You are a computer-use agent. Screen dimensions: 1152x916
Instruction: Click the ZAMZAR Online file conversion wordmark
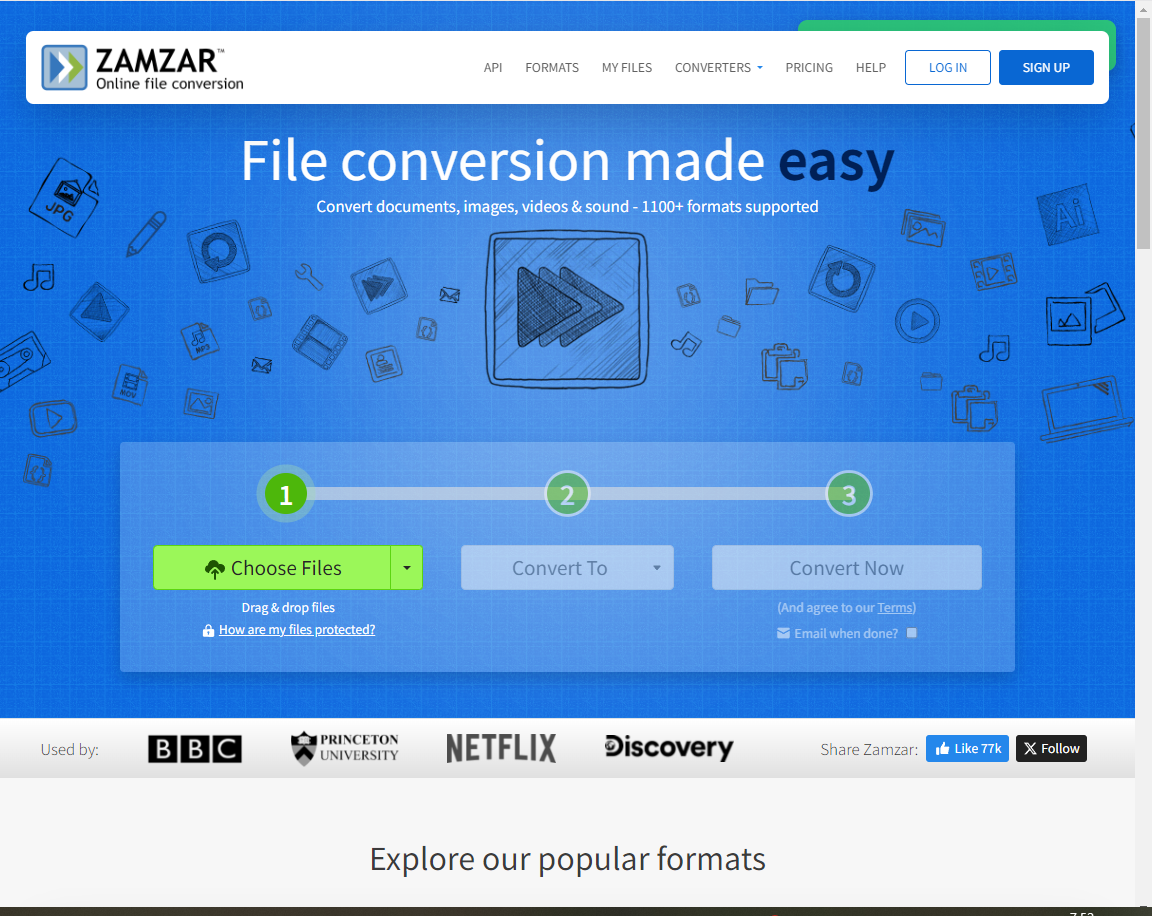170,69
